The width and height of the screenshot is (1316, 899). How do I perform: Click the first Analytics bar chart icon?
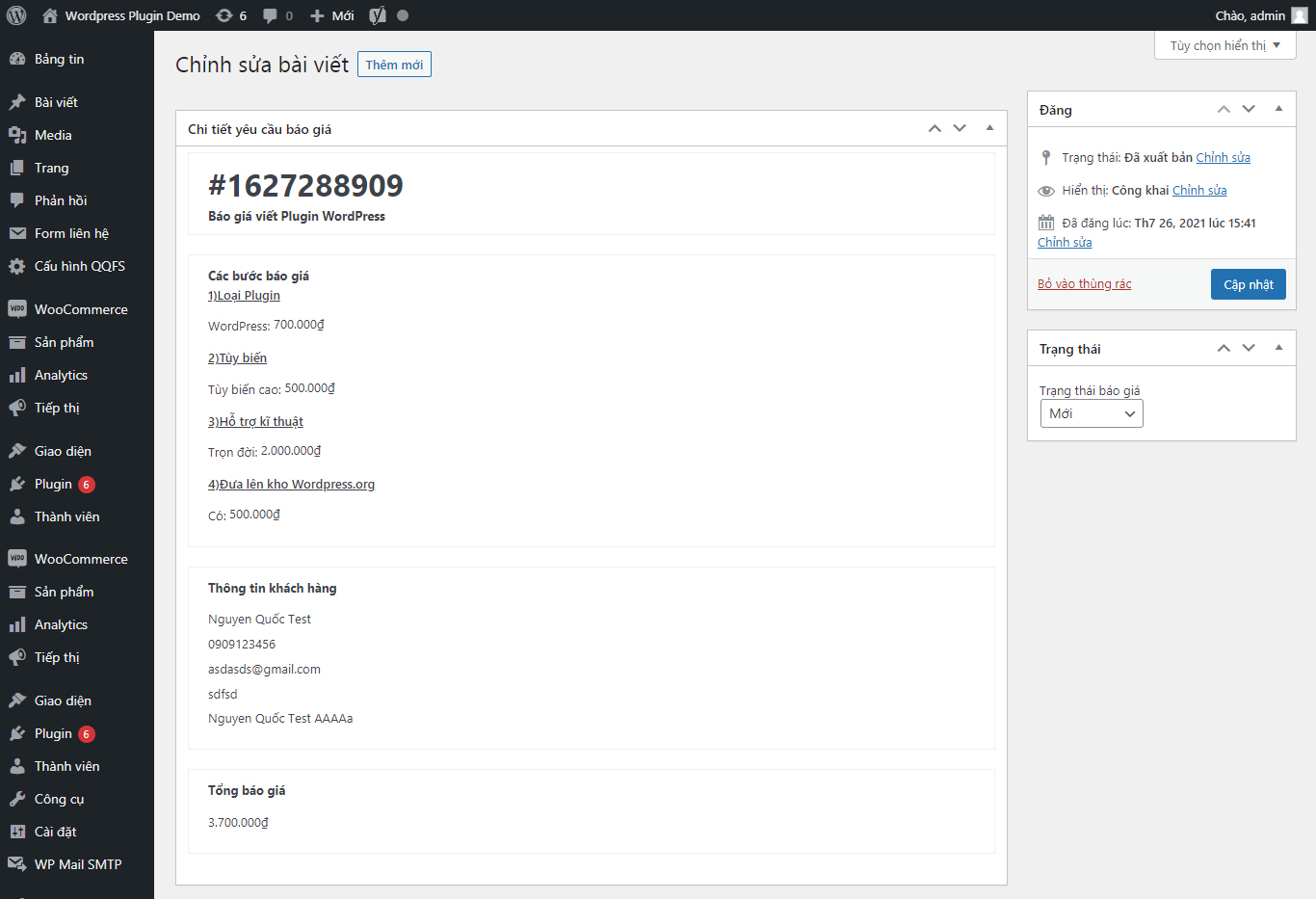click(x=17, y=375)
